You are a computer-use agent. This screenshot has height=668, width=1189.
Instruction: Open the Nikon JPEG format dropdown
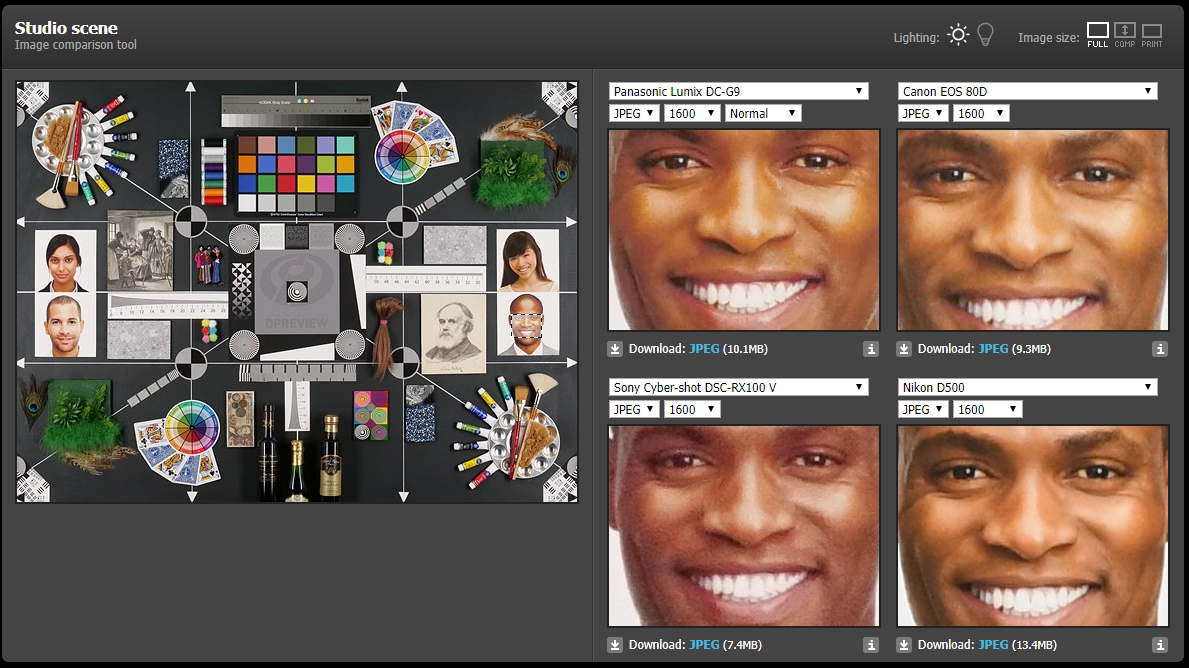923,409
